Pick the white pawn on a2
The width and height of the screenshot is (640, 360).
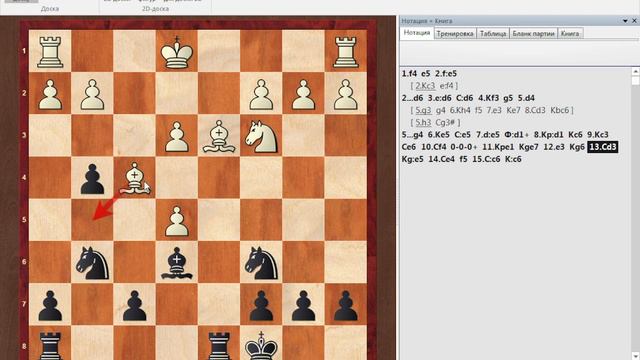click(x=50, y=94)
